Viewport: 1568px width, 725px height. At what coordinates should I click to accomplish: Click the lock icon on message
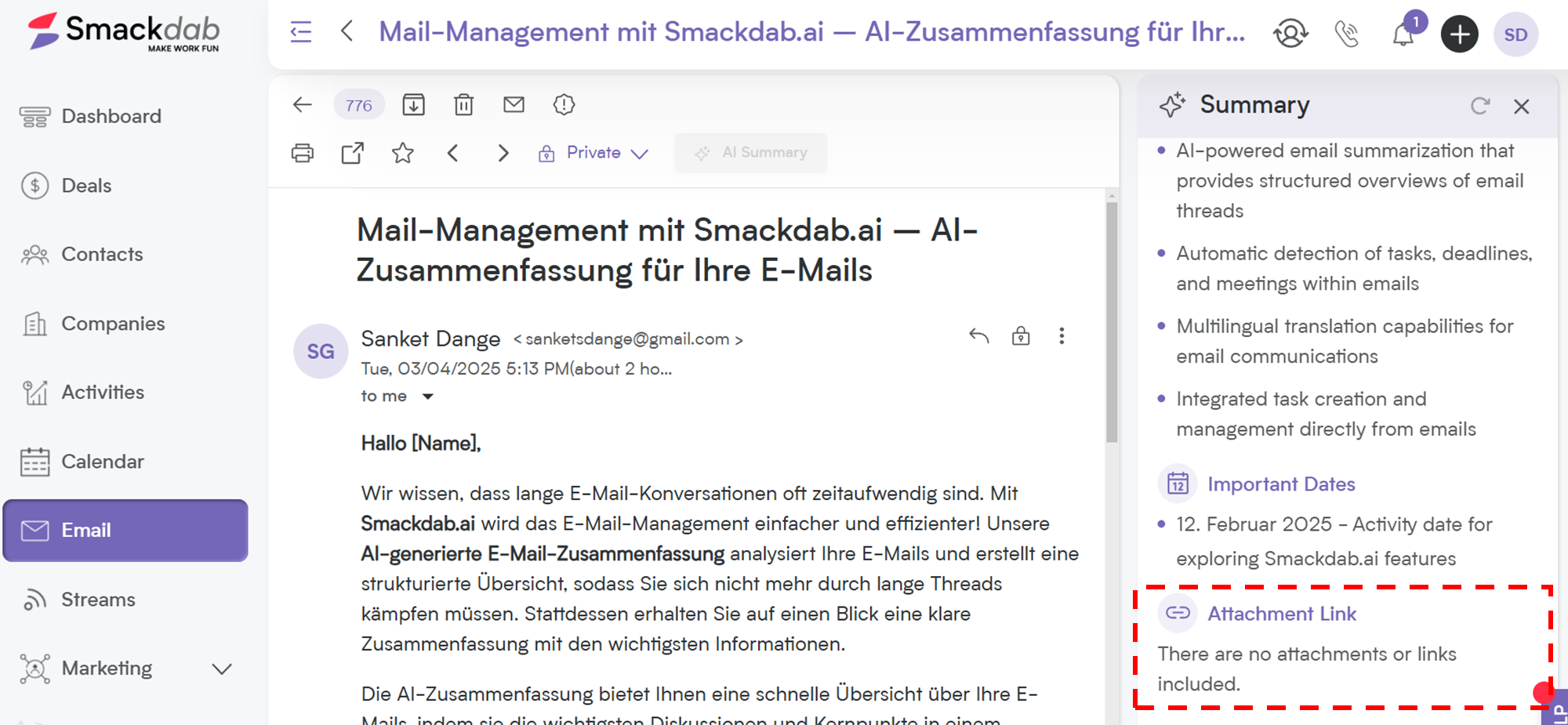point(1021,335)
